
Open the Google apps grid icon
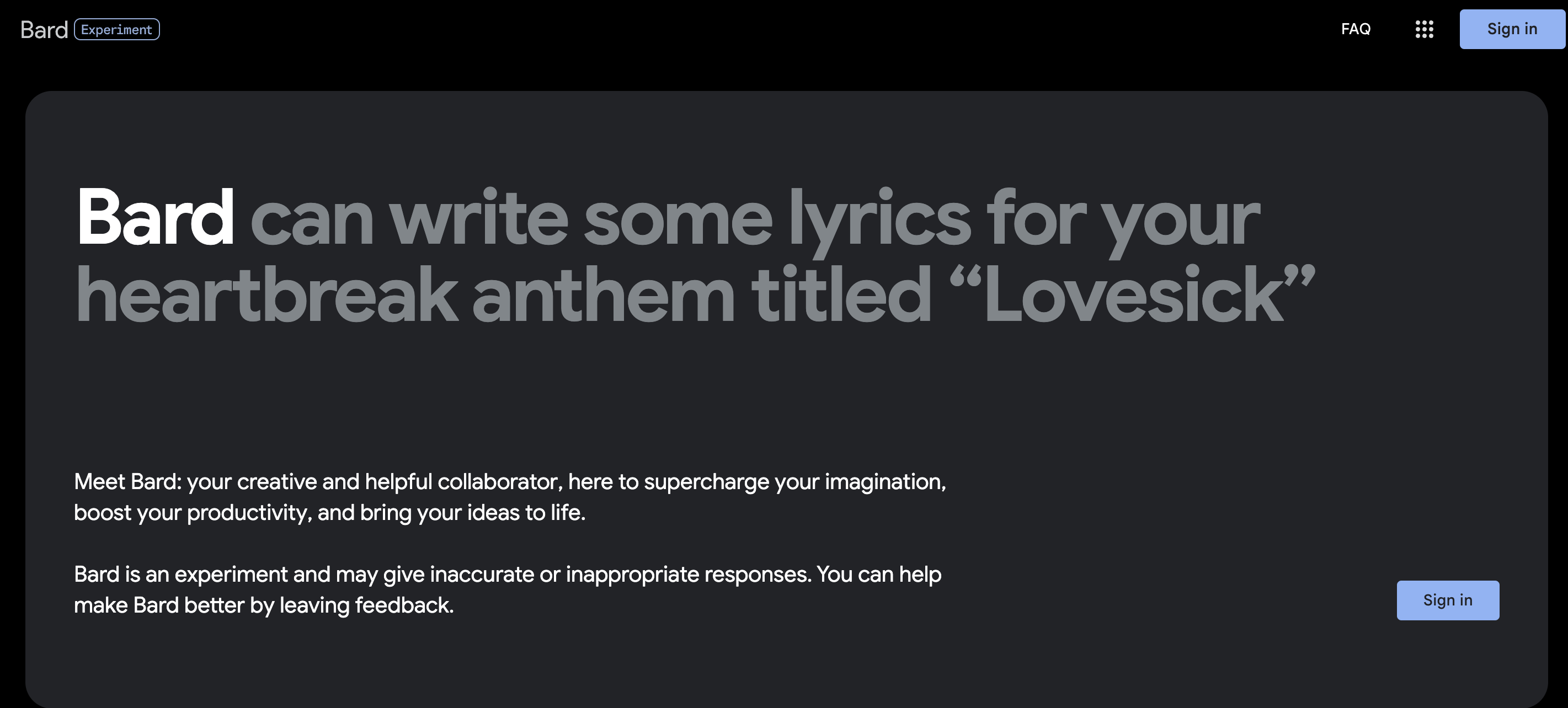pos(1424,29)
